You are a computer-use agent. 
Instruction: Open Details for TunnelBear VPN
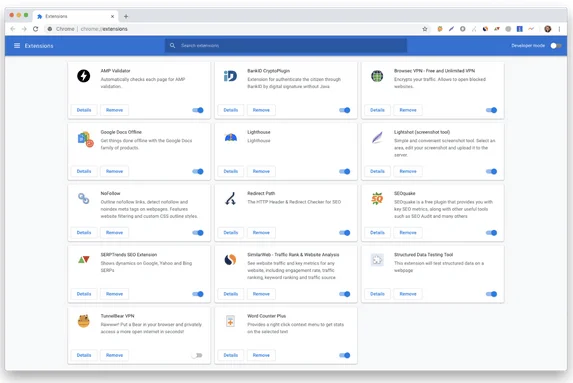tap(84, 355)
